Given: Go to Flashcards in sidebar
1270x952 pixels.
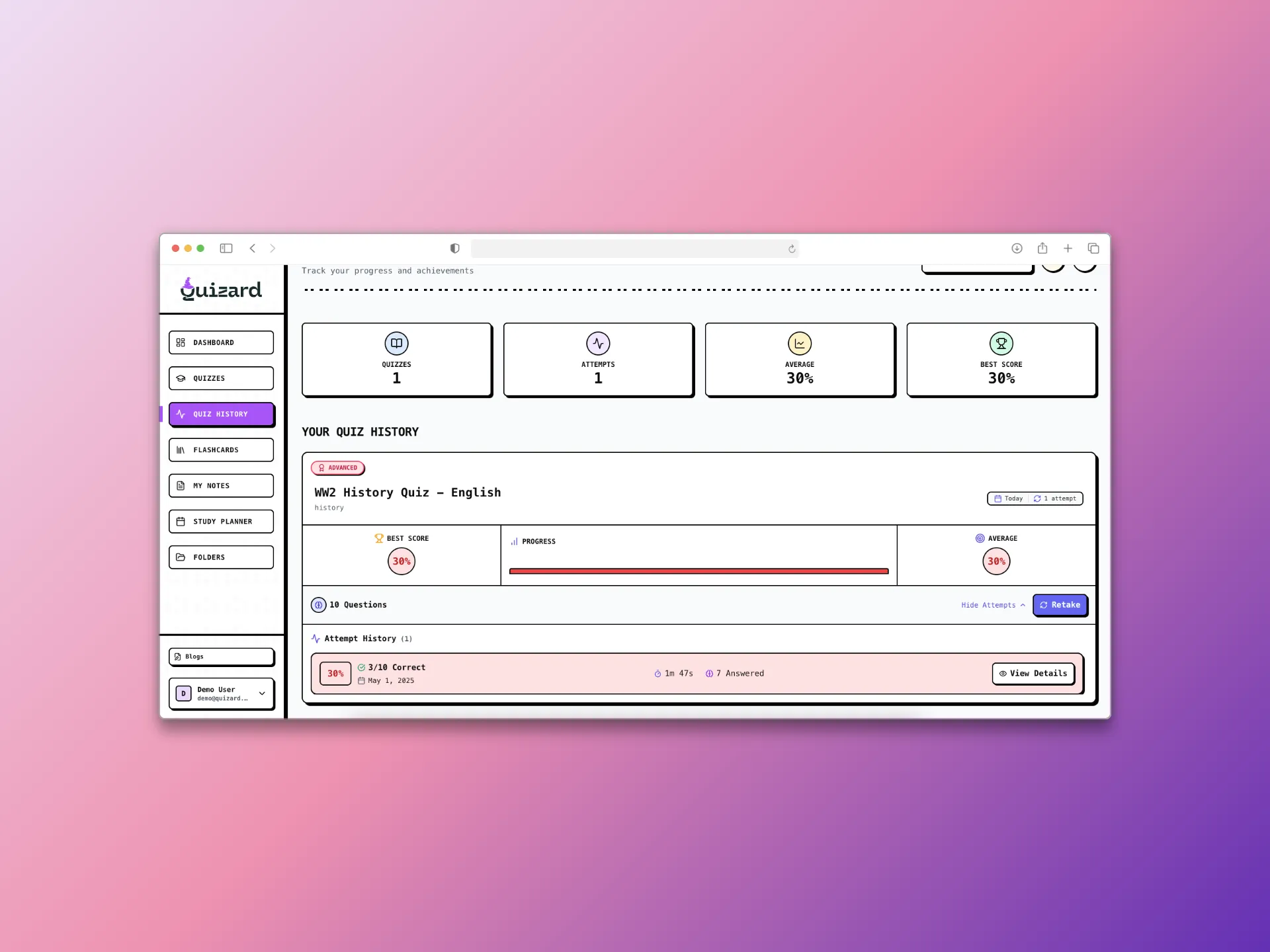Looking at the screenshot, I should (221, 450).
